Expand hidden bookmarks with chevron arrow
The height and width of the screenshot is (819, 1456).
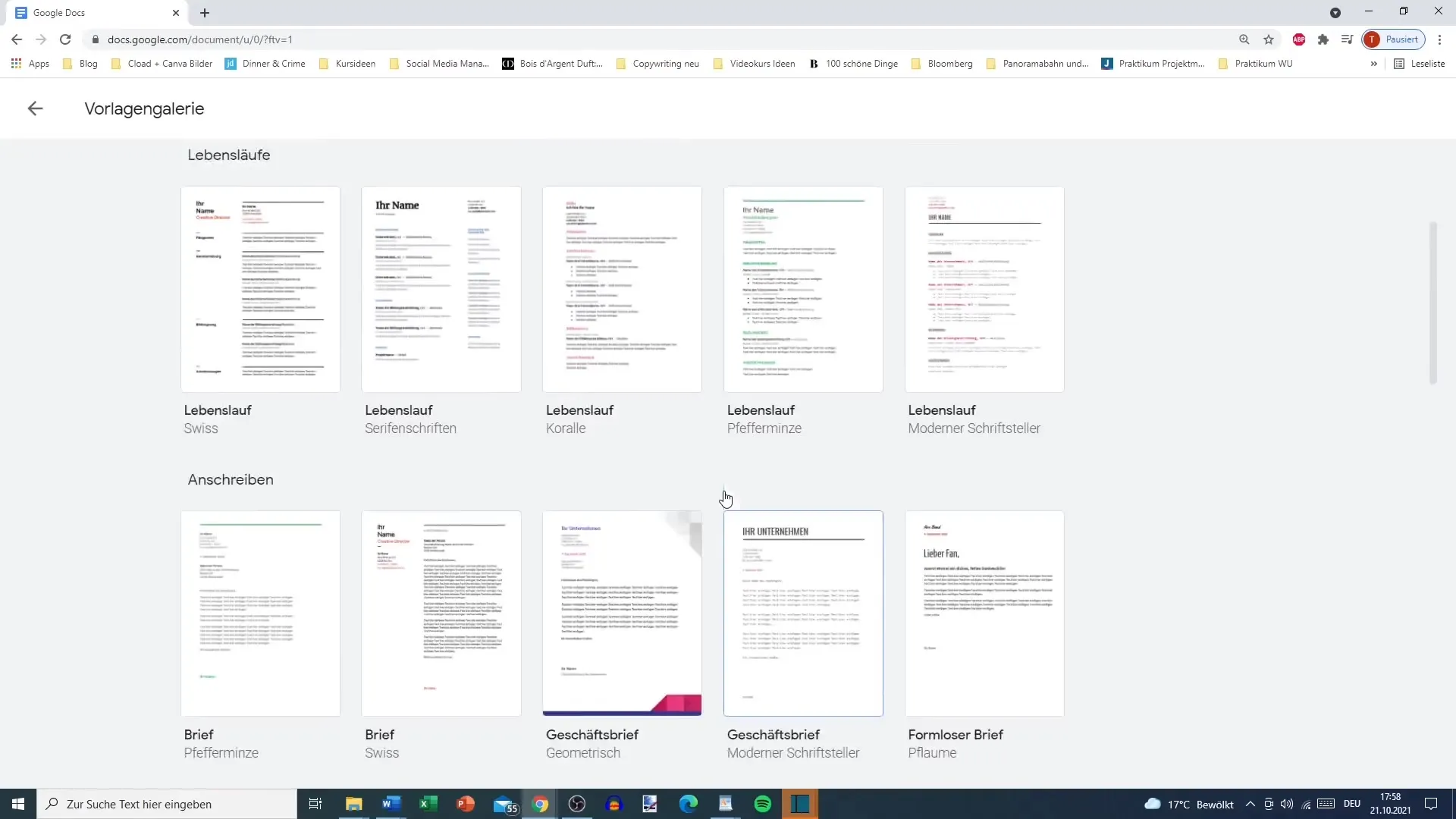[x=1375, y=63]
